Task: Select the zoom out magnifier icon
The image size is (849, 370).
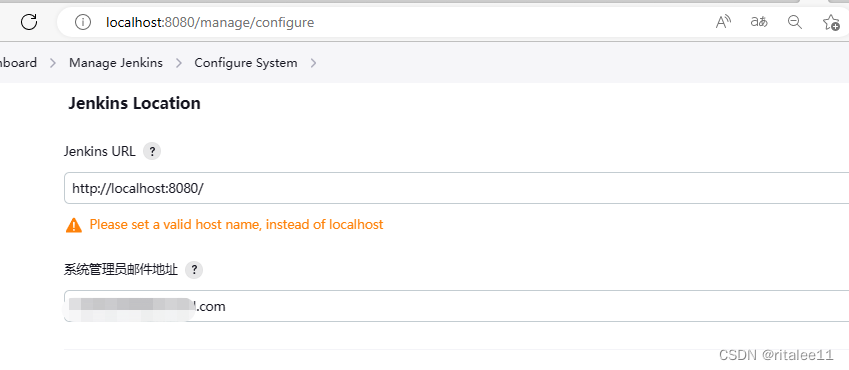Action: point(794,22)
